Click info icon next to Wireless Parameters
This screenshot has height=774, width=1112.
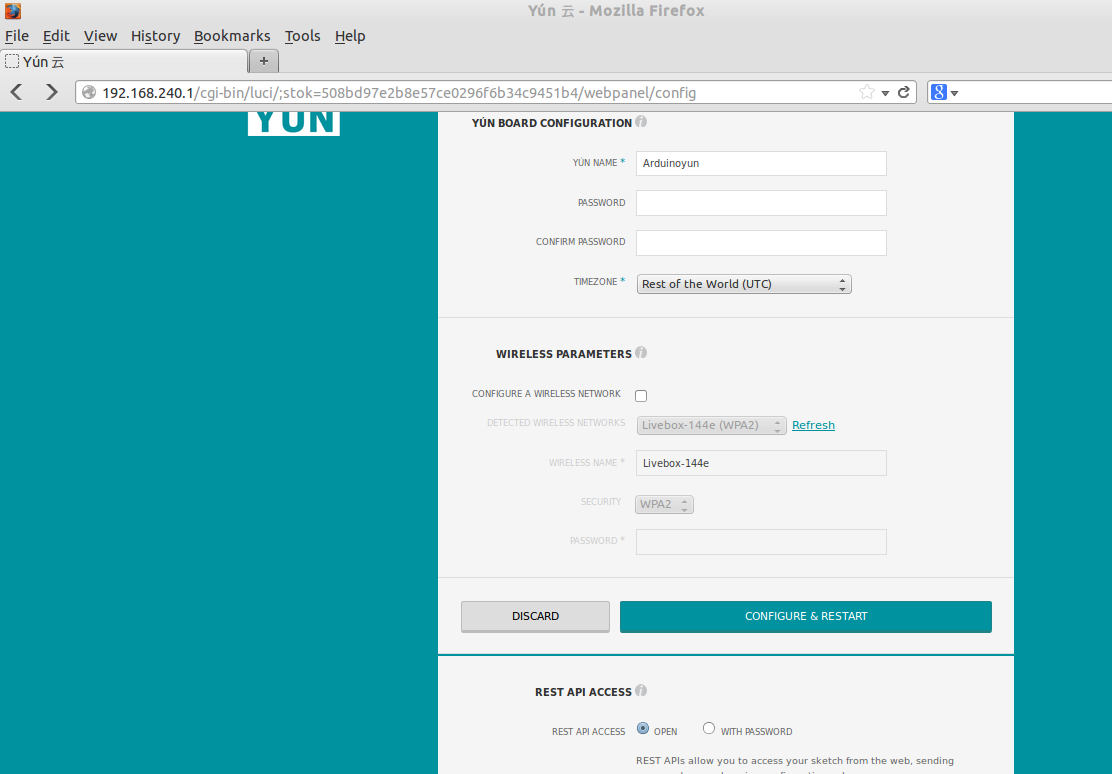[641, 353]
